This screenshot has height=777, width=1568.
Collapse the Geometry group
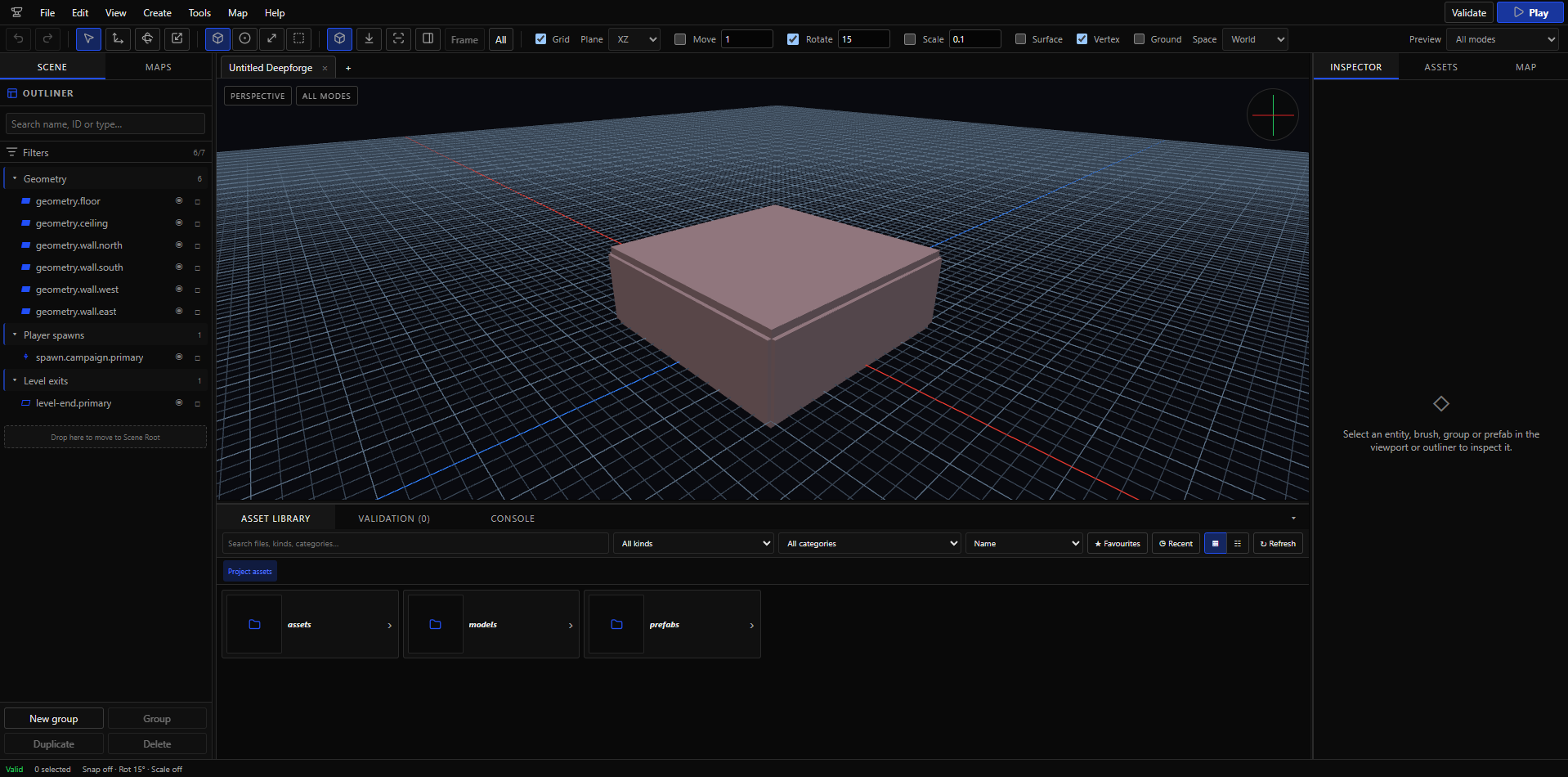click(x=15, y=178)
